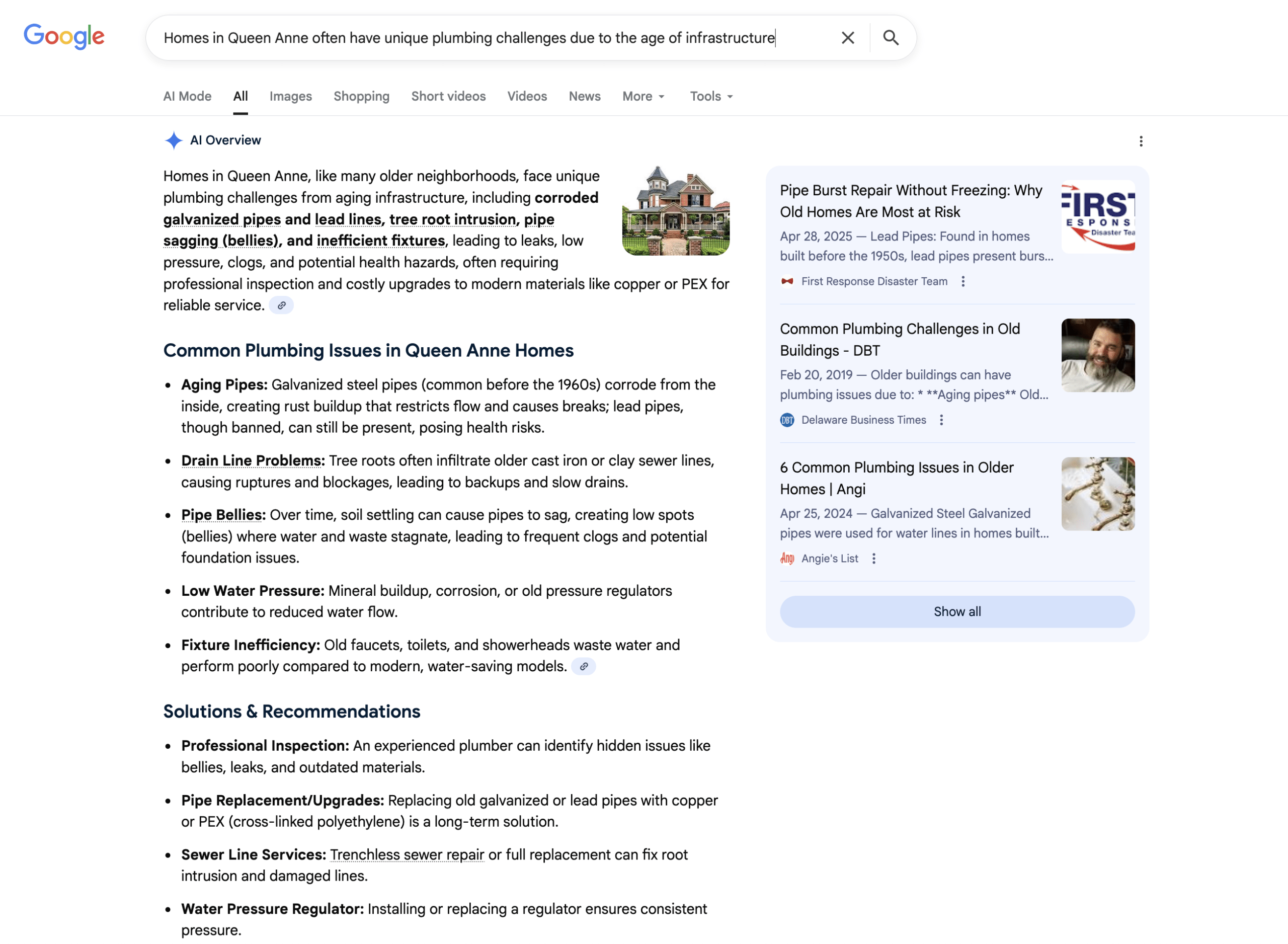This screenshot has height=944, width=1288.
Task: Open three-dot menu beside Delaware Business Times
Action: pos(941,420)
